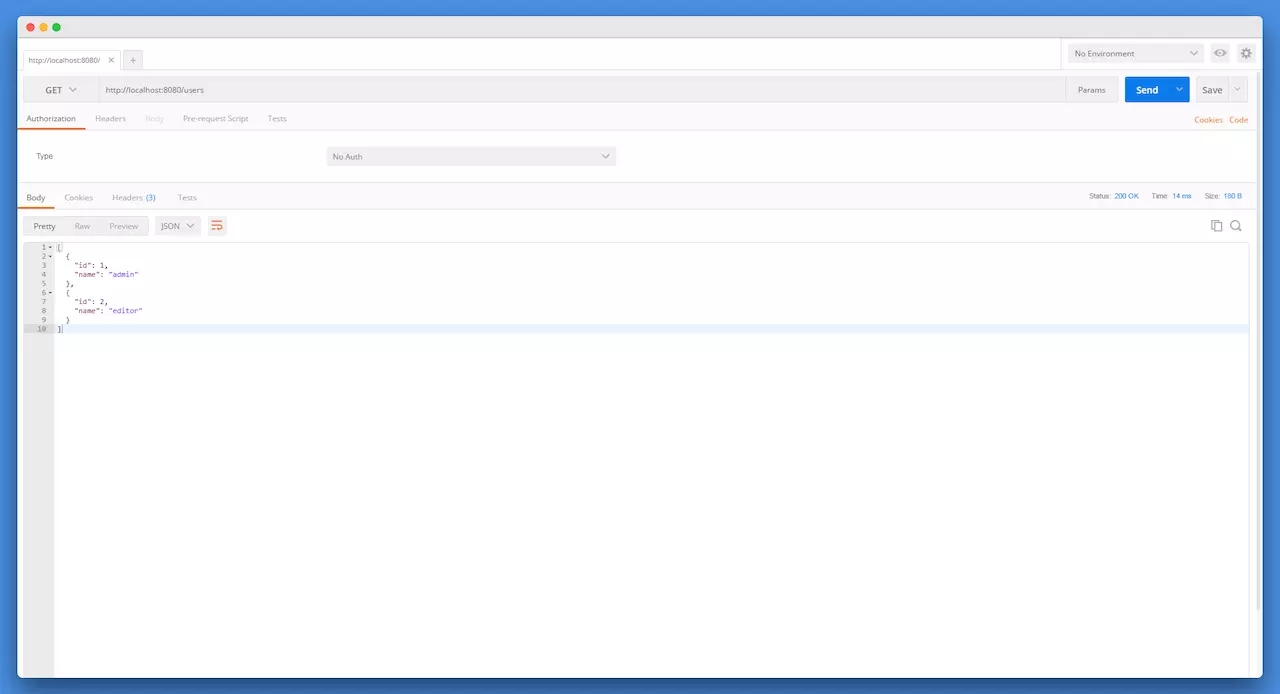
Task: Click the green window zoom button
Action: point(56,27)
